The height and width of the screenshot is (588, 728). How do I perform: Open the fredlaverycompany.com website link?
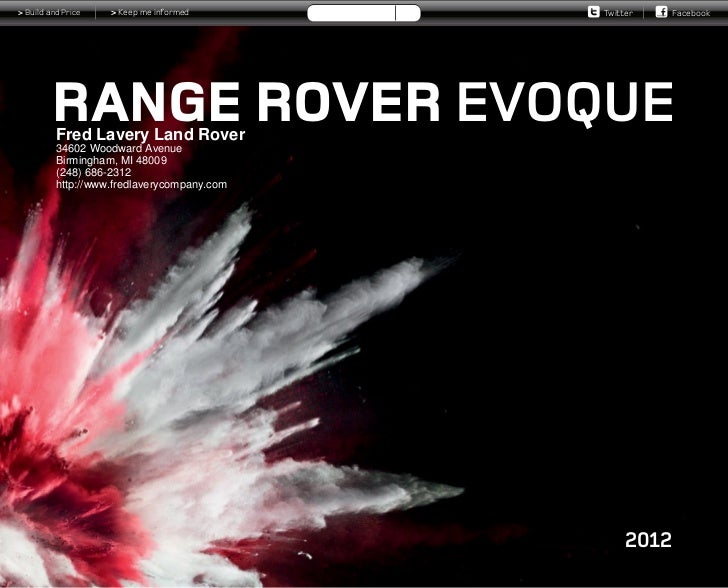(142, 184)
